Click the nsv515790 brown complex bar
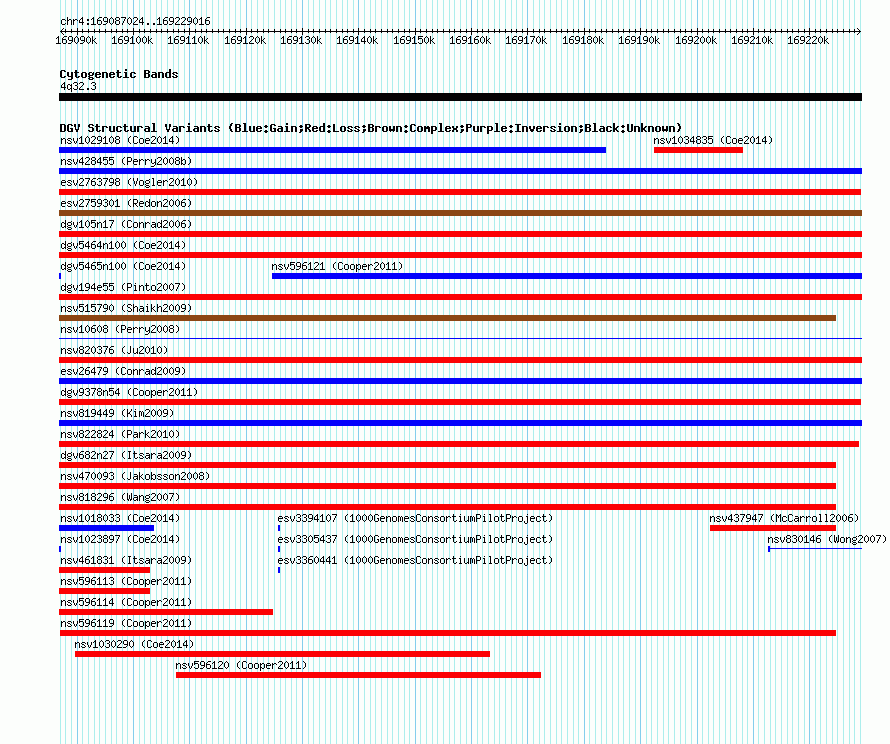 [447, 318]
